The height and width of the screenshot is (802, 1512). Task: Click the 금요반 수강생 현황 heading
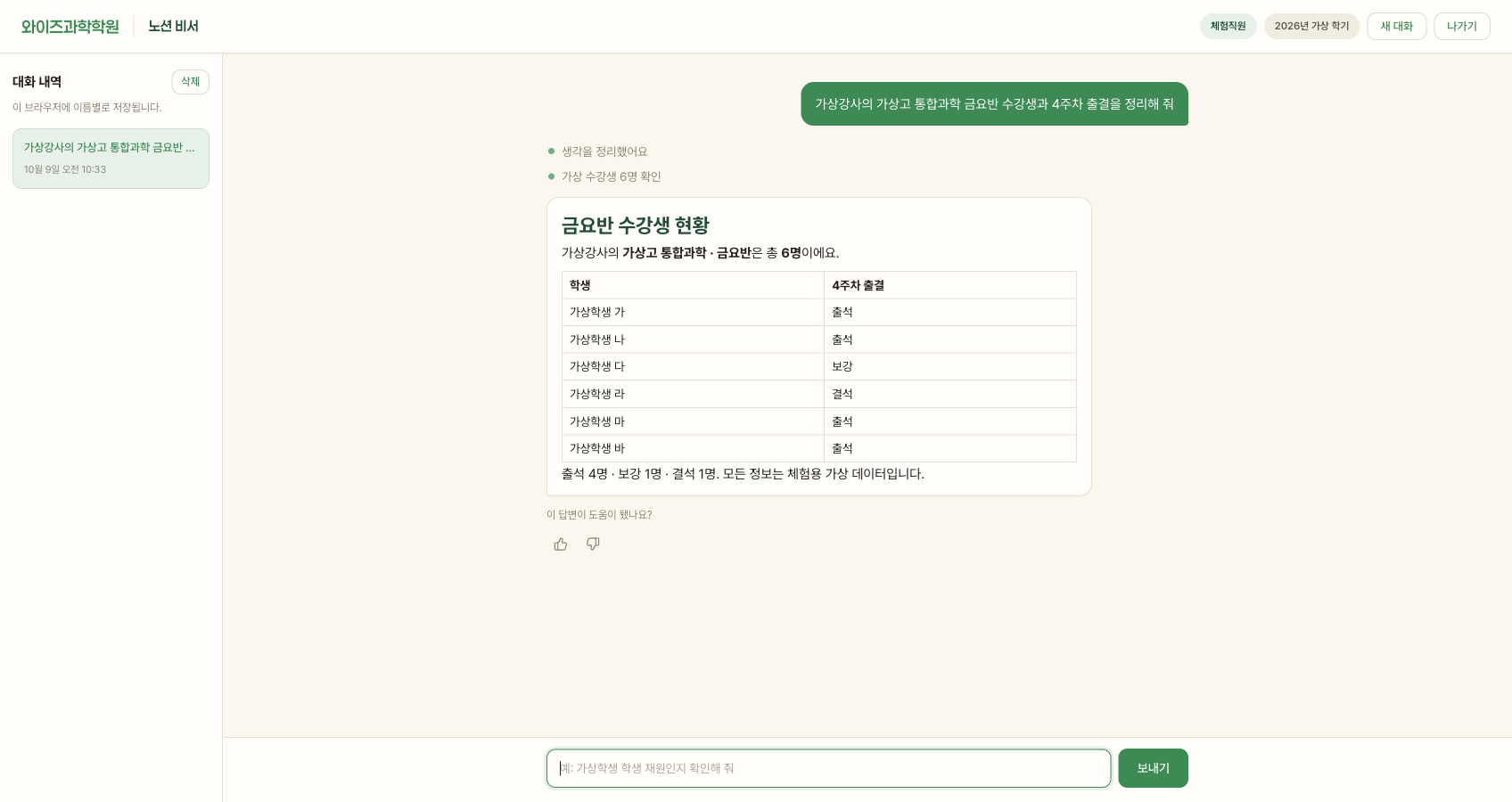tap(636, 225)
